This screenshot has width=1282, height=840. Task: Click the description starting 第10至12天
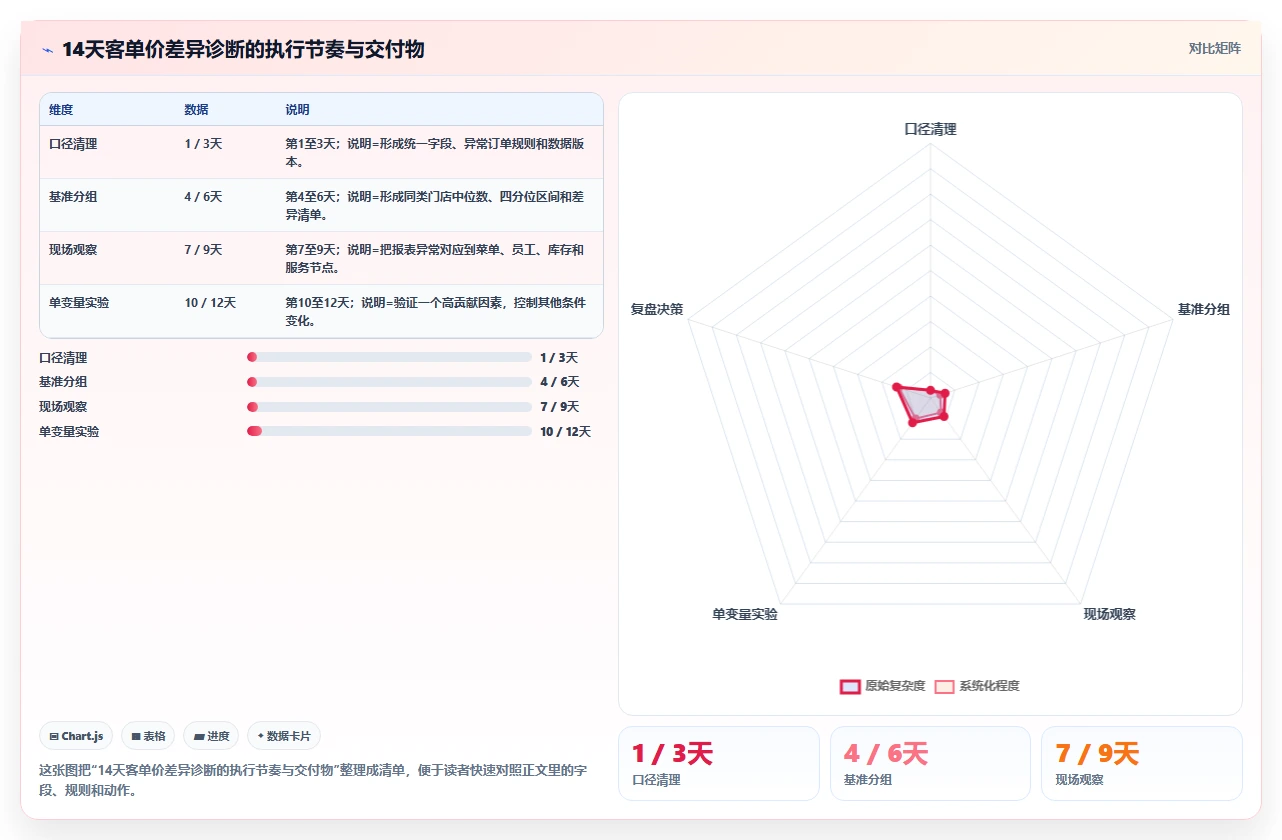pos(435,312)
